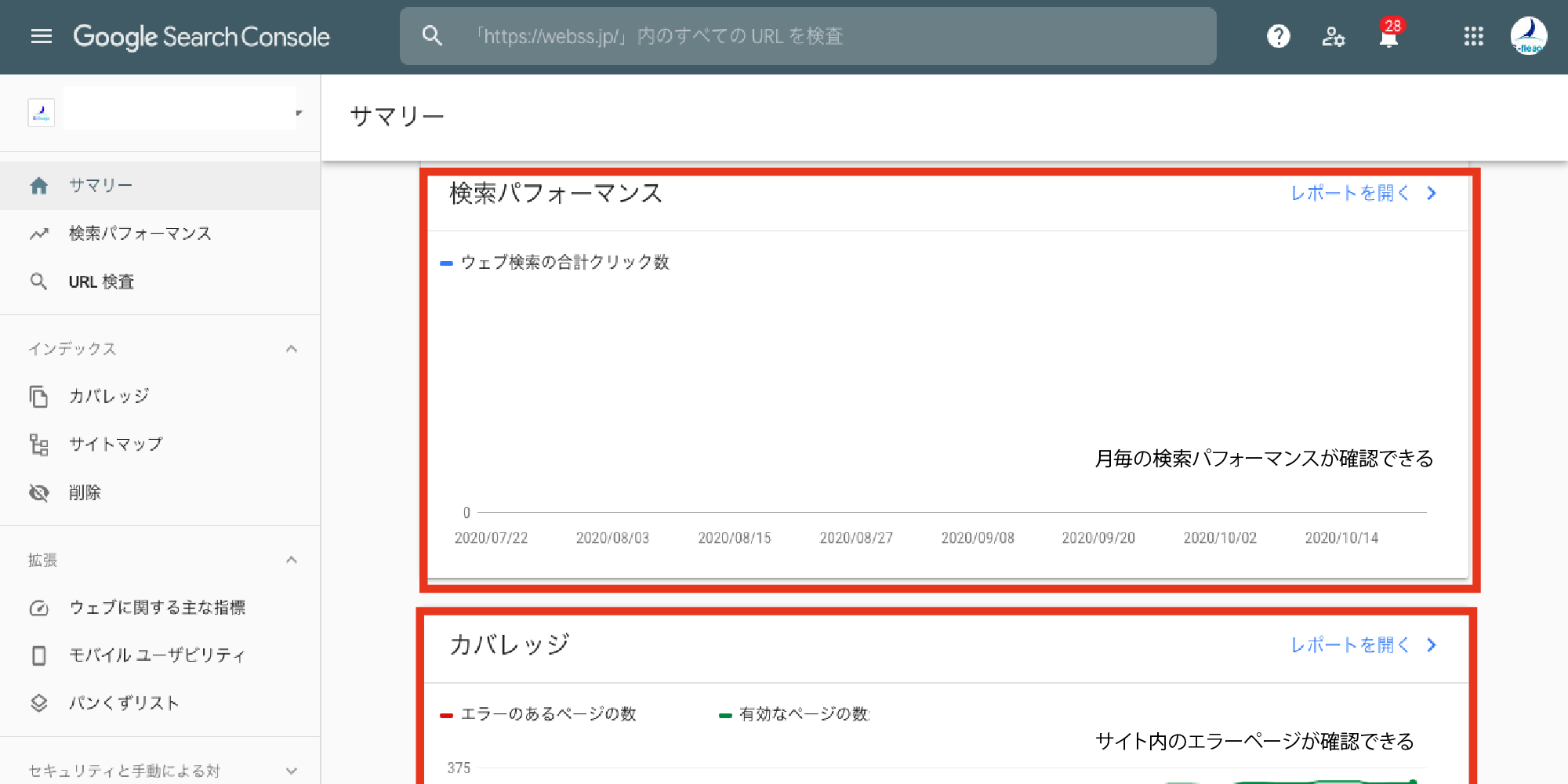
Task: Click the phone icon for モバイル ユーザビリティ
Action: tap(39, 655)
